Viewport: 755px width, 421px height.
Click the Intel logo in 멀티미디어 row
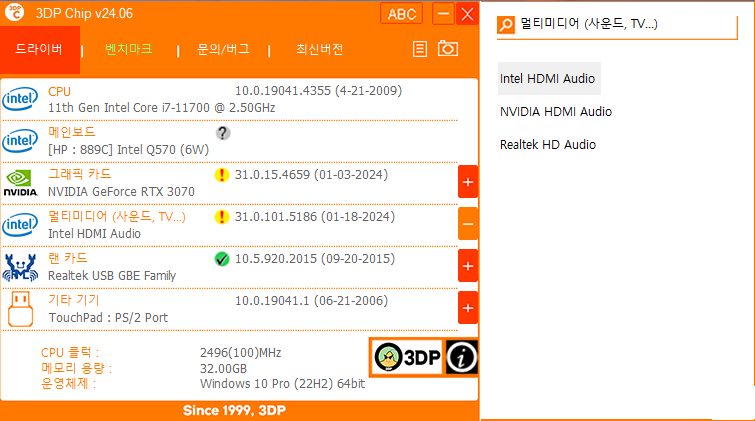point(20,224)
